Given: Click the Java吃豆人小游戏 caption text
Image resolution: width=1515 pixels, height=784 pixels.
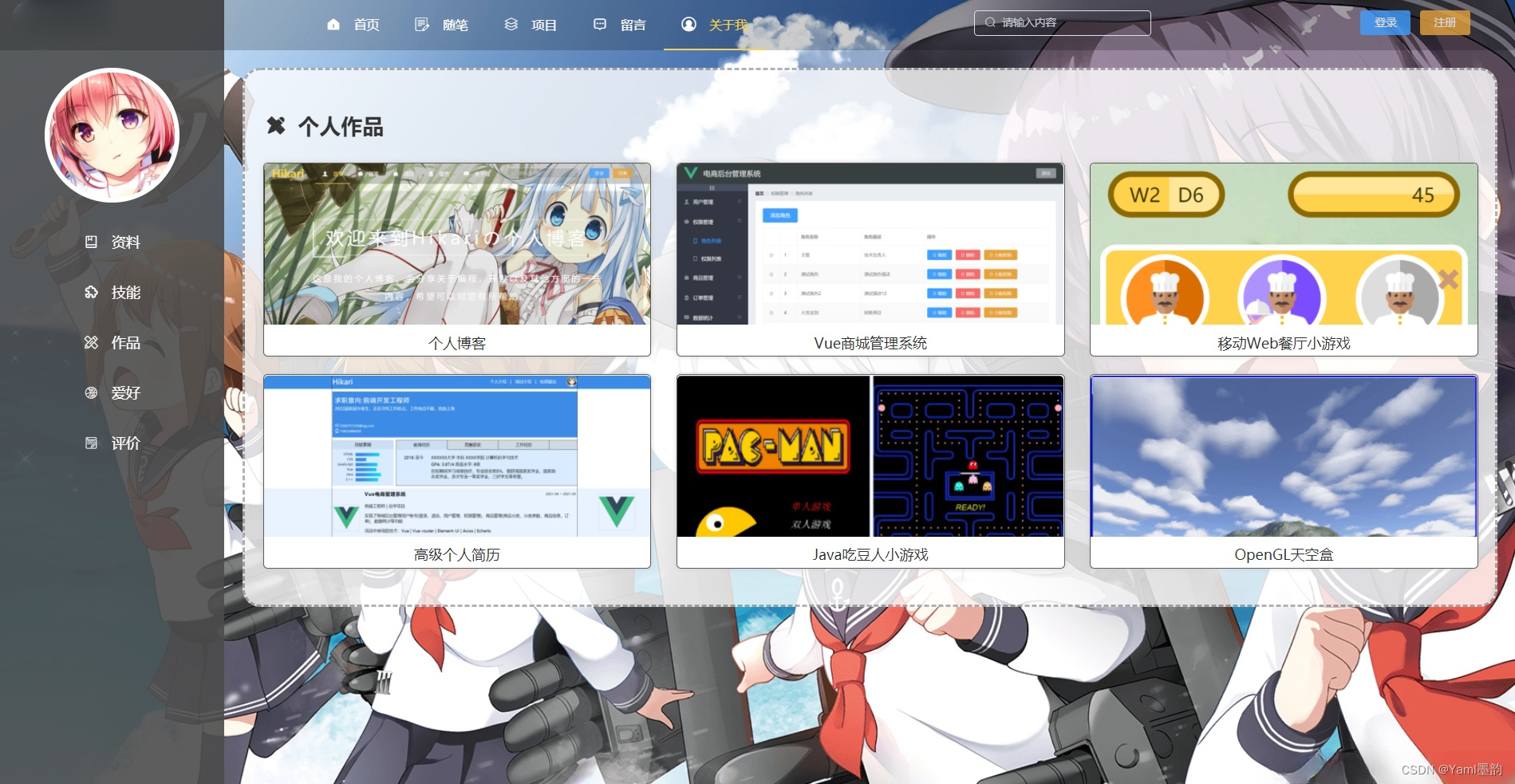Looking at the screenshot, I should point(870,554).
